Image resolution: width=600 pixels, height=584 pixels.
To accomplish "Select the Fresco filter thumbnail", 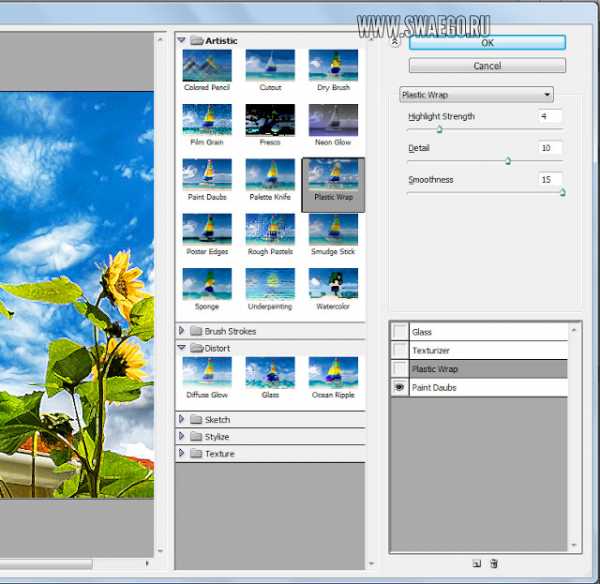I will [270, 120].
